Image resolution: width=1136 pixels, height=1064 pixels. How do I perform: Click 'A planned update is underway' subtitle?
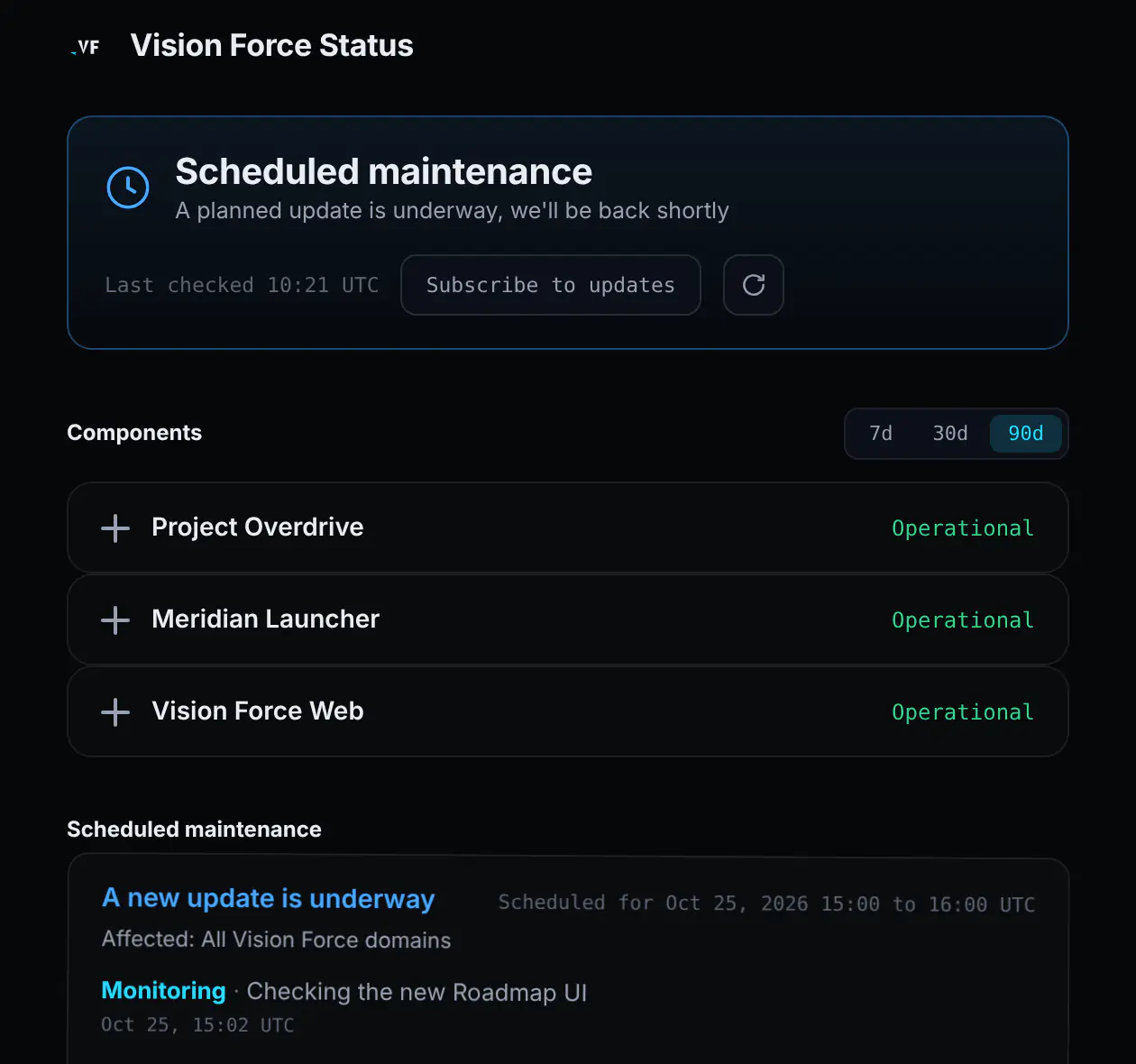coord(452,210)
